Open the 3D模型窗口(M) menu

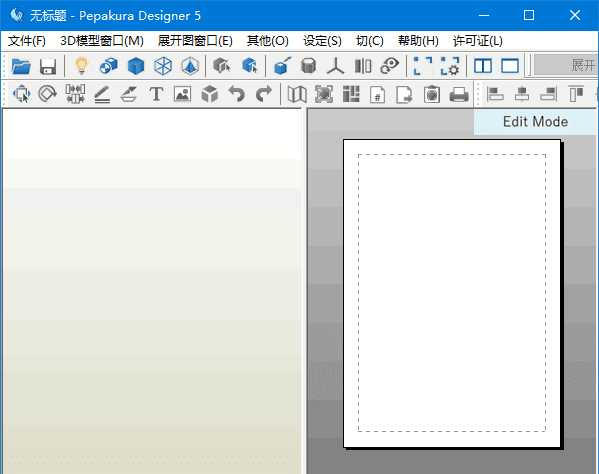[x=102, y=41]
